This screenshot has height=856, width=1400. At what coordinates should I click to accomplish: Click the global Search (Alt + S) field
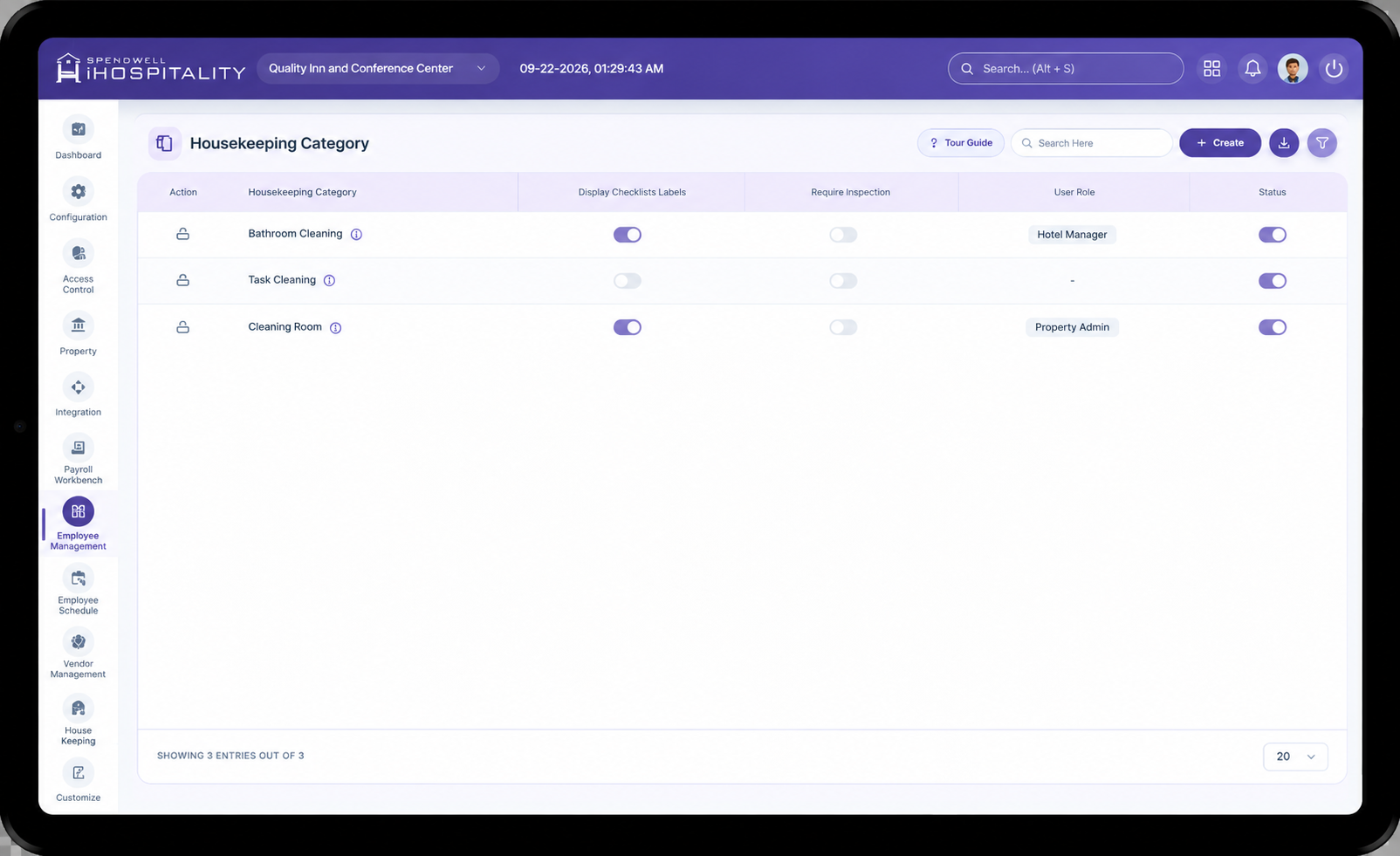coord(1066,68)
